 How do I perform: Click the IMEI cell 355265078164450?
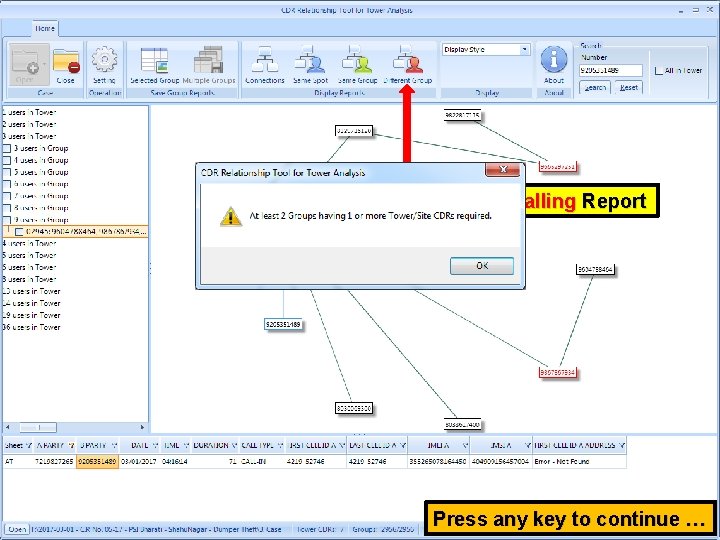click(x=438, y=461)
